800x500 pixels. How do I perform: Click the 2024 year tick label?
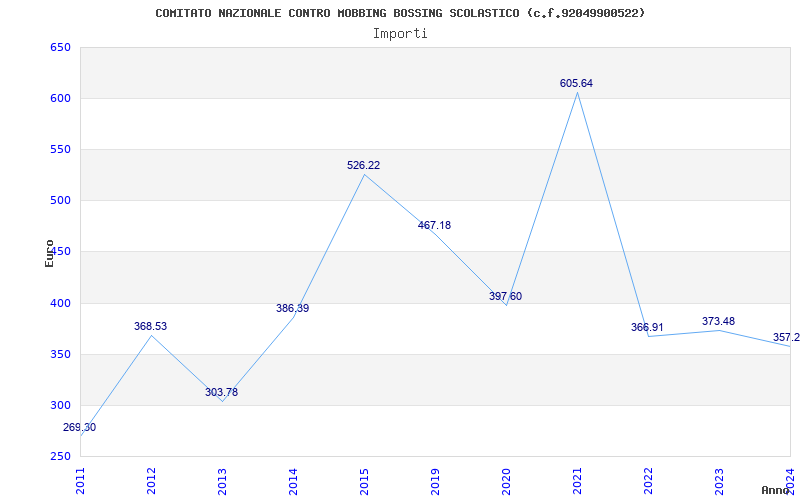point(790,481)
